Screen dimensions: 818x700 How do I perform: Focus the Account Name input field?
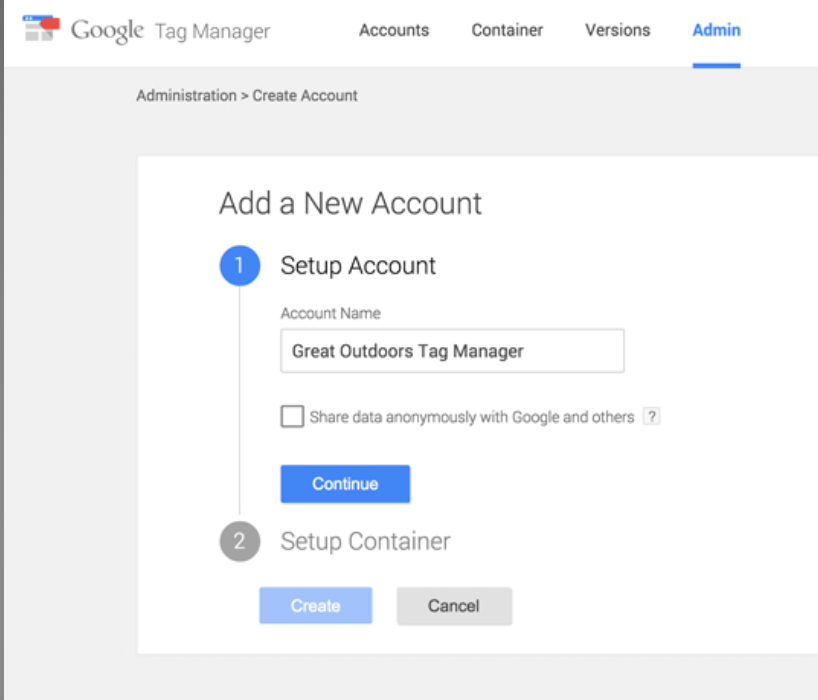pyautogui.click(x=452, y=351)
